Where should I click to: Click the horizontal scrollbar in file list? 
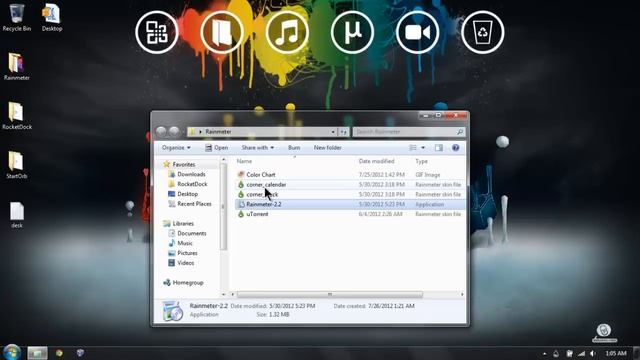click(x=330, y=294)
